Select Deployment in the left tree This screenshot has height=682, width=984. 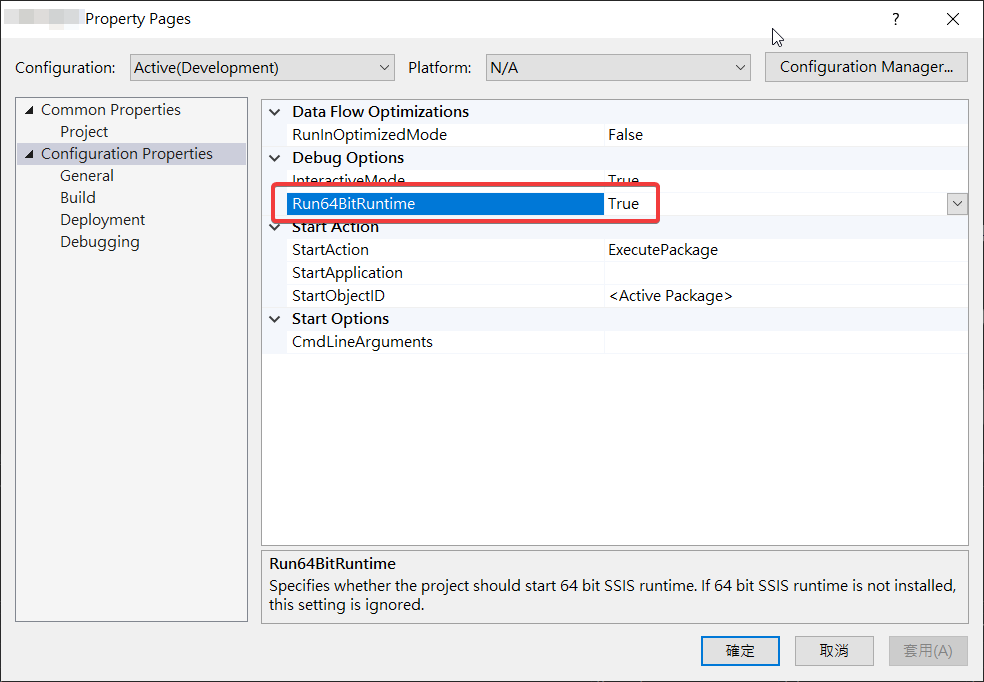(102, 219)
